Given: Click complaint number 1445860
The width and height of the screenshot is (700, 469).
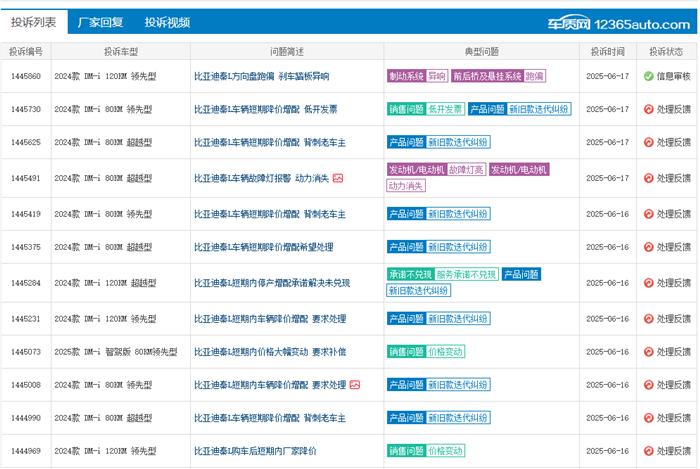Looking at the screenshot, I should 26,76.
